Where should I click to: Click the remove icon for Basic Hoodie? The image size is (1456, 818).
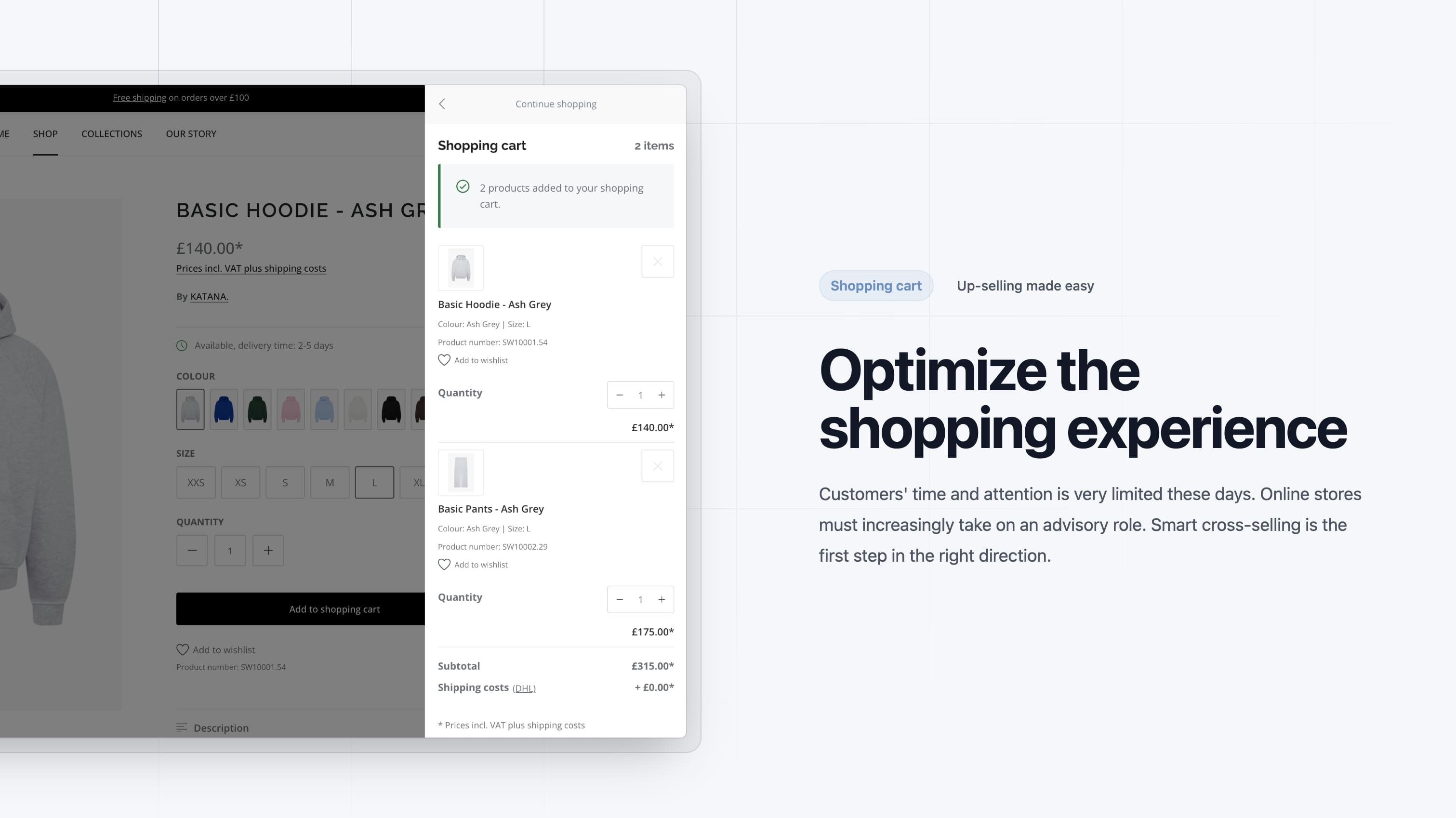click(x=657, y=261)
